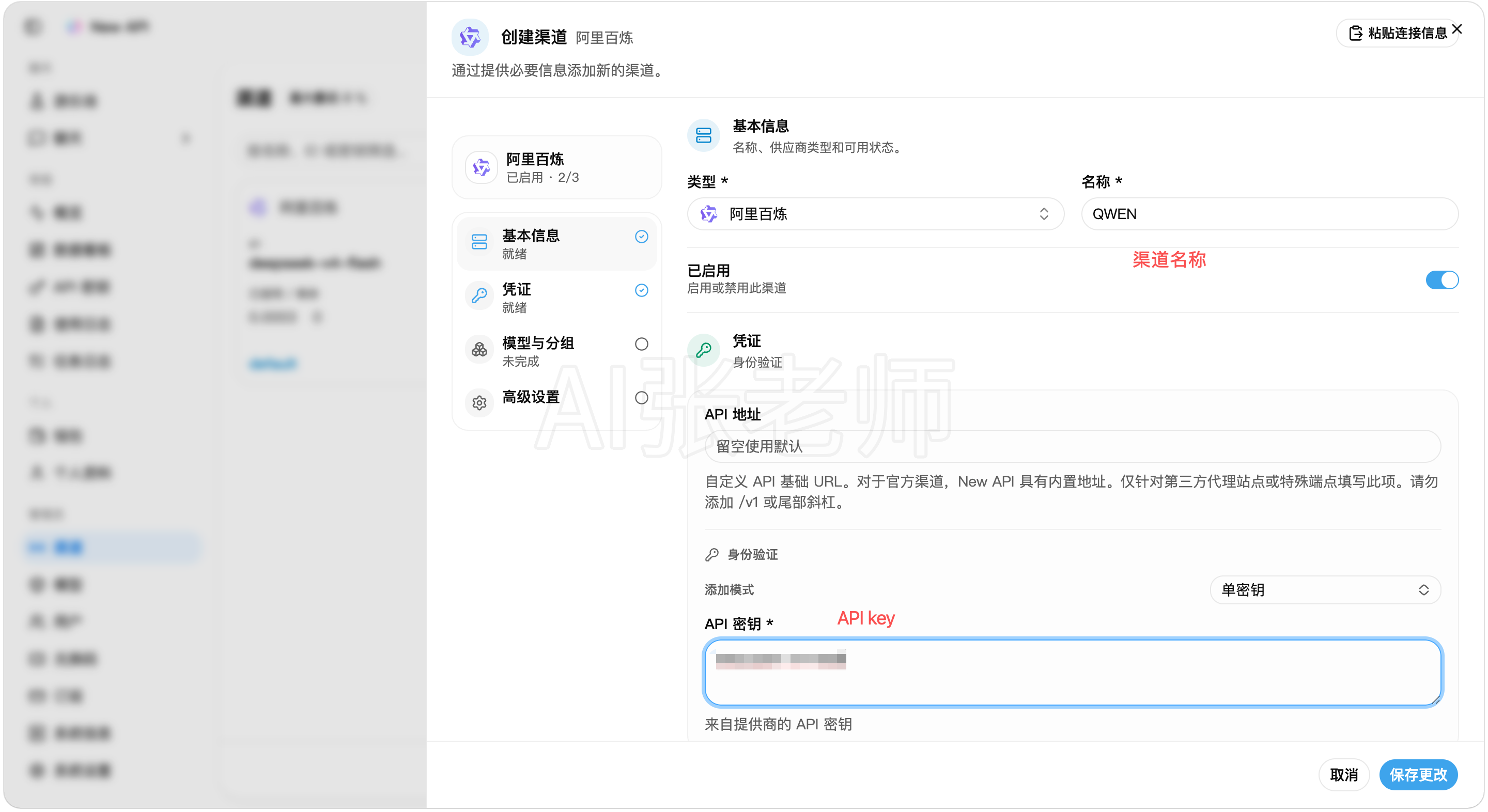Click '名称、供应商类型和可用状态。' subtitle

coord(818,147)
